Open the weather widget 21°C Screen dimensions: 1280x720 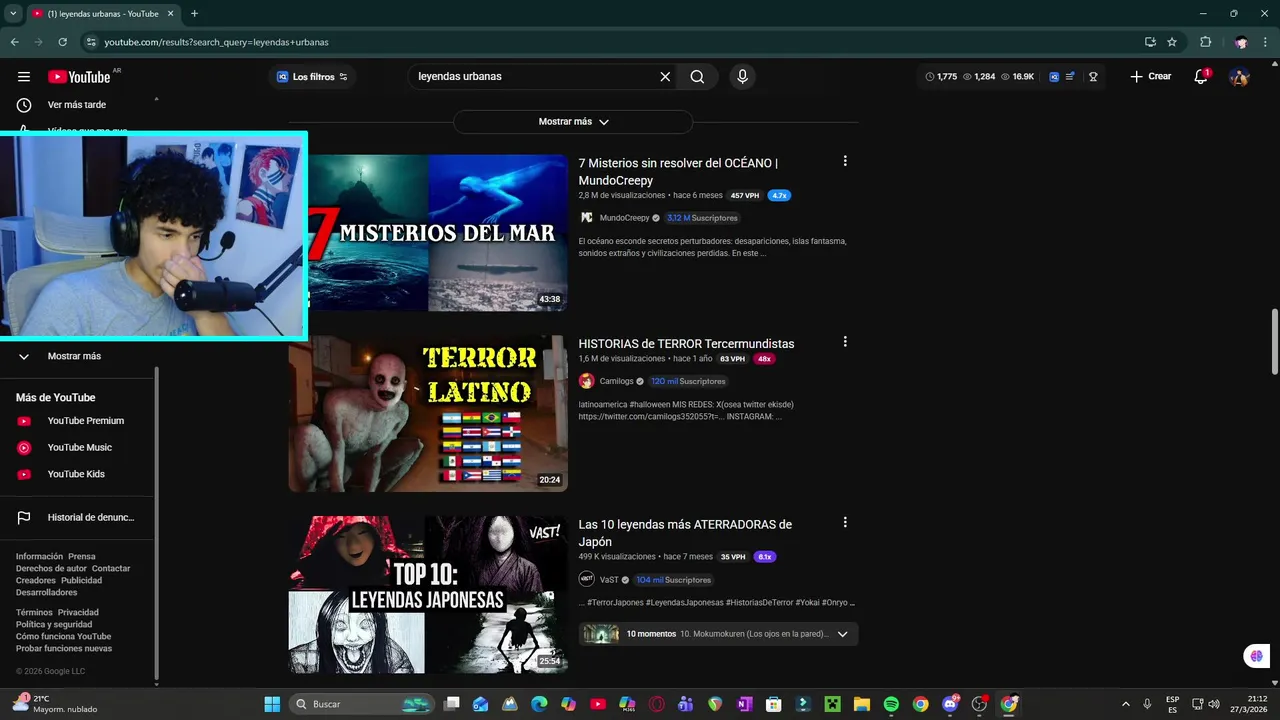click(55, 704)
